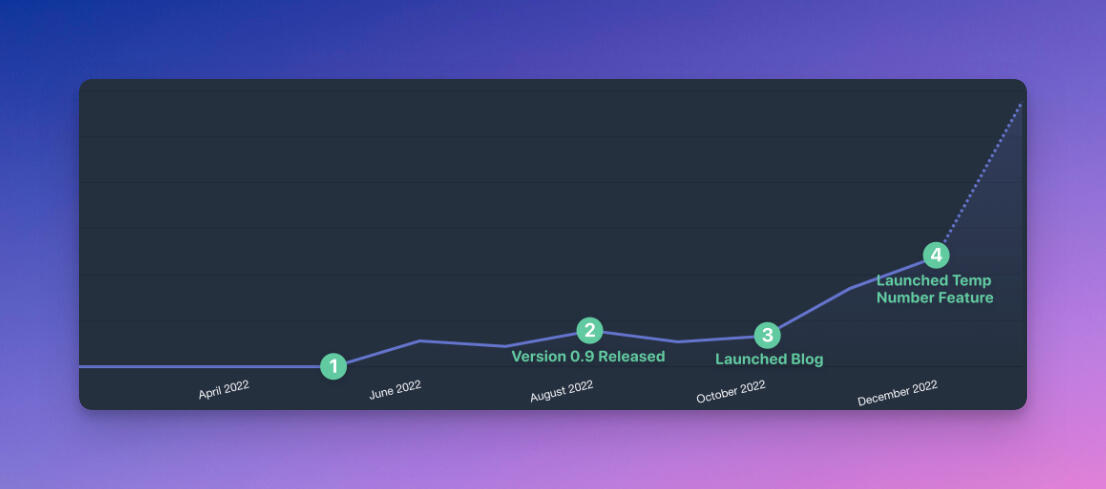Click the line's bend between markers 3 and 4

851,288
